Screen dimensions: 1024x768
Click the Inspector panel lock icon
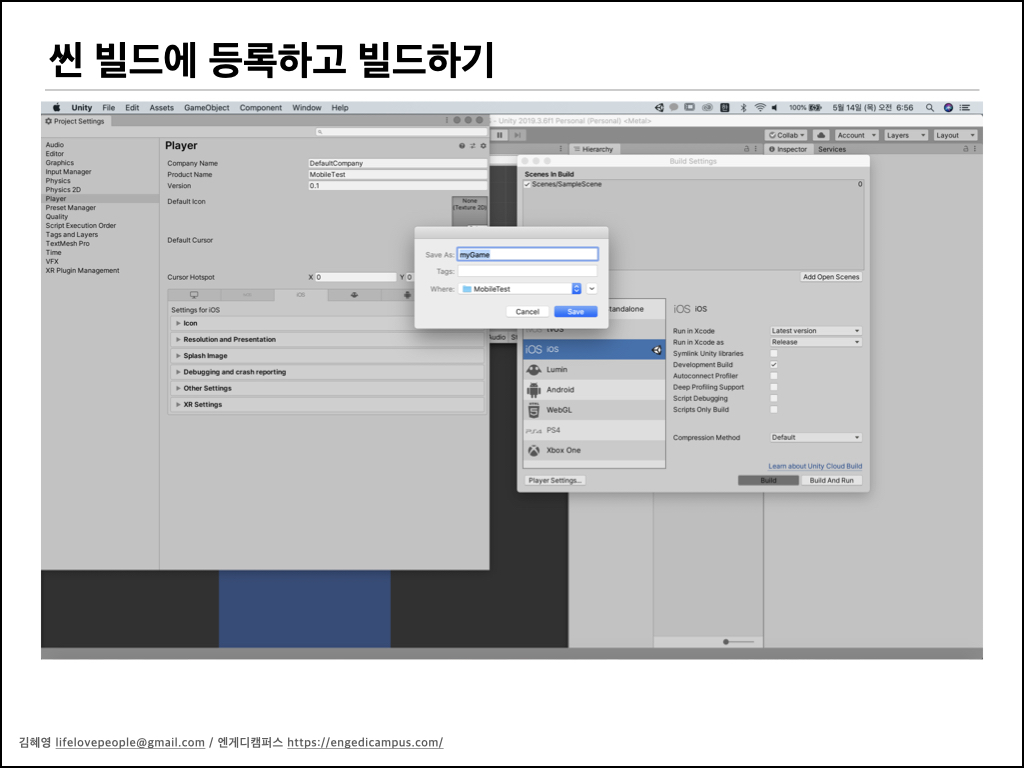tap(966, 150)
